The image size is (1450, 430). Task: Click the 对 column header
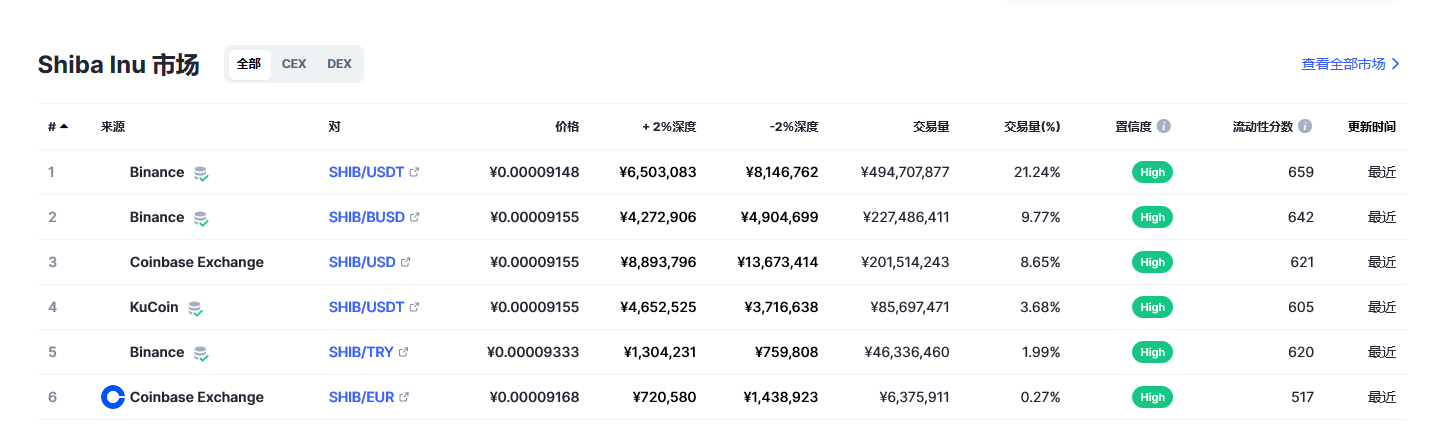334,127
